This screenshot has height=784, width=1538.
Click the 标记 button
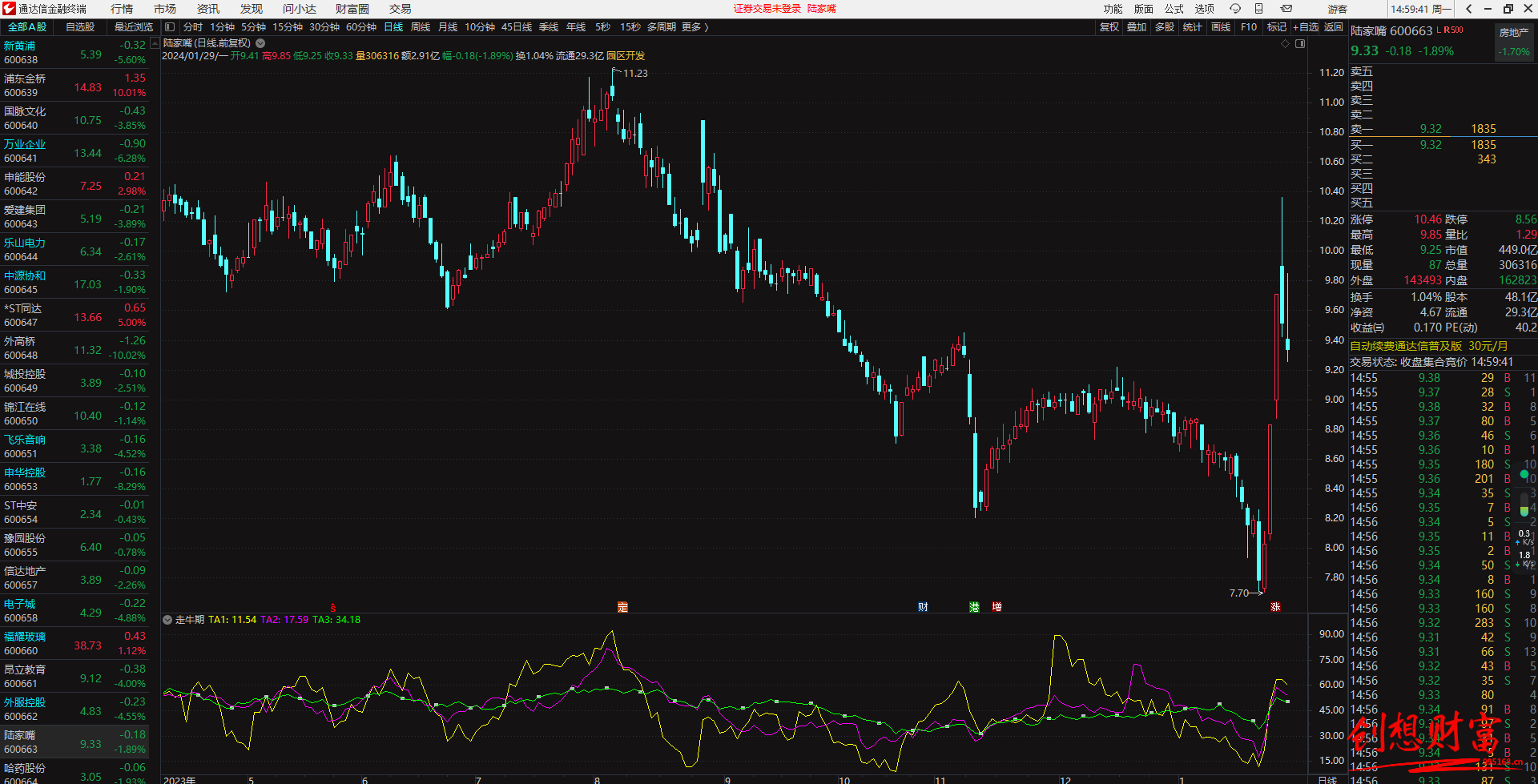1277,27
